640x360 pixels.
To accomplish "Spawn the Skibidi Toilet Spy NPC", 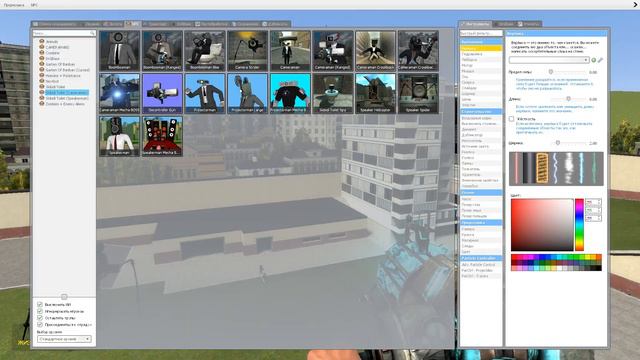I will point(333,93).
